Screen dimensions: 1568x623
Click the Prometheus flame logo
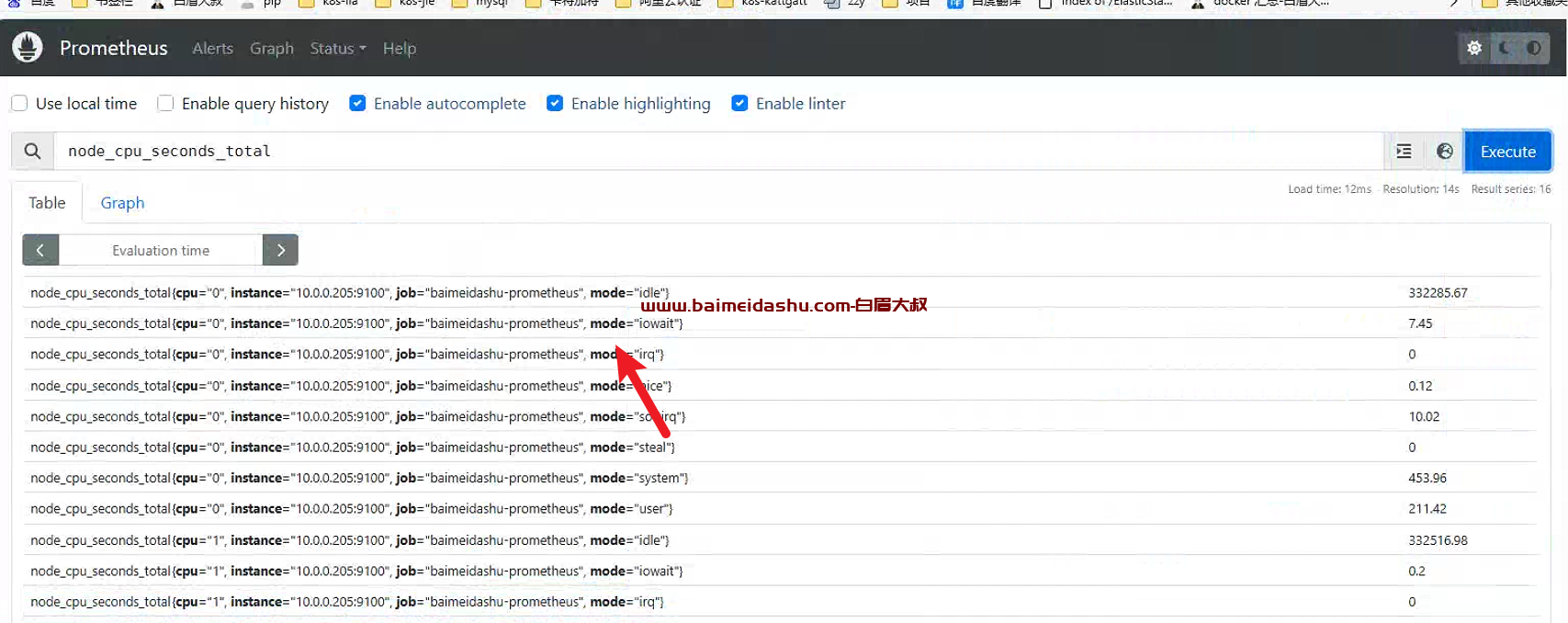pos(28,47)
